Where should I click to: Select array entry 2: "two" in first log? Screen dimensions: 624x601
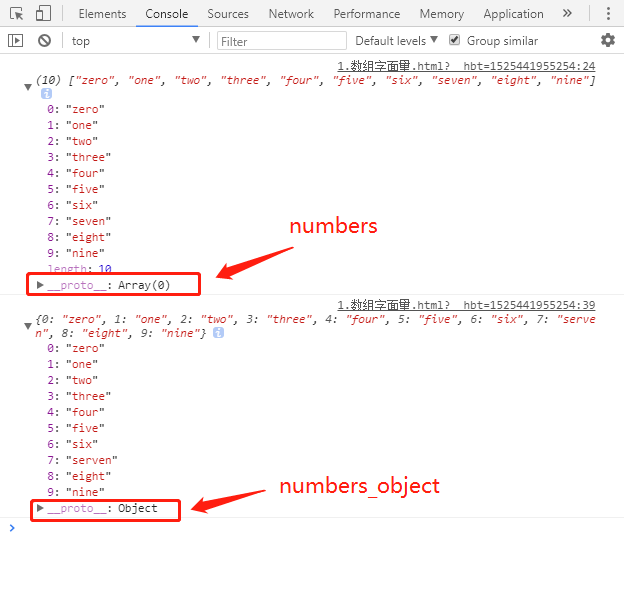coord(72,141)
